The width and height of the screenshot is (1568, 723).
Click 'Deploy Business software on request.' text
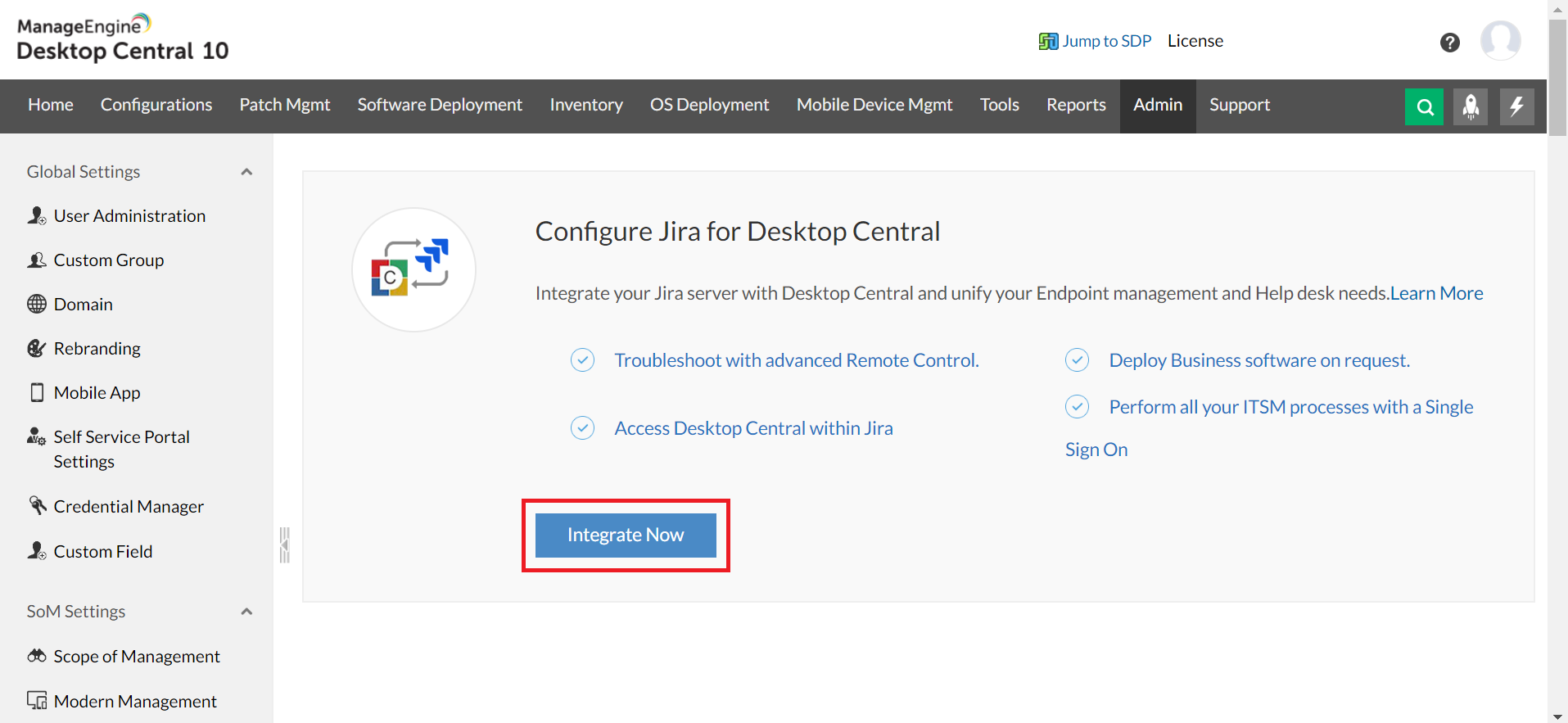click(1259, 360)
